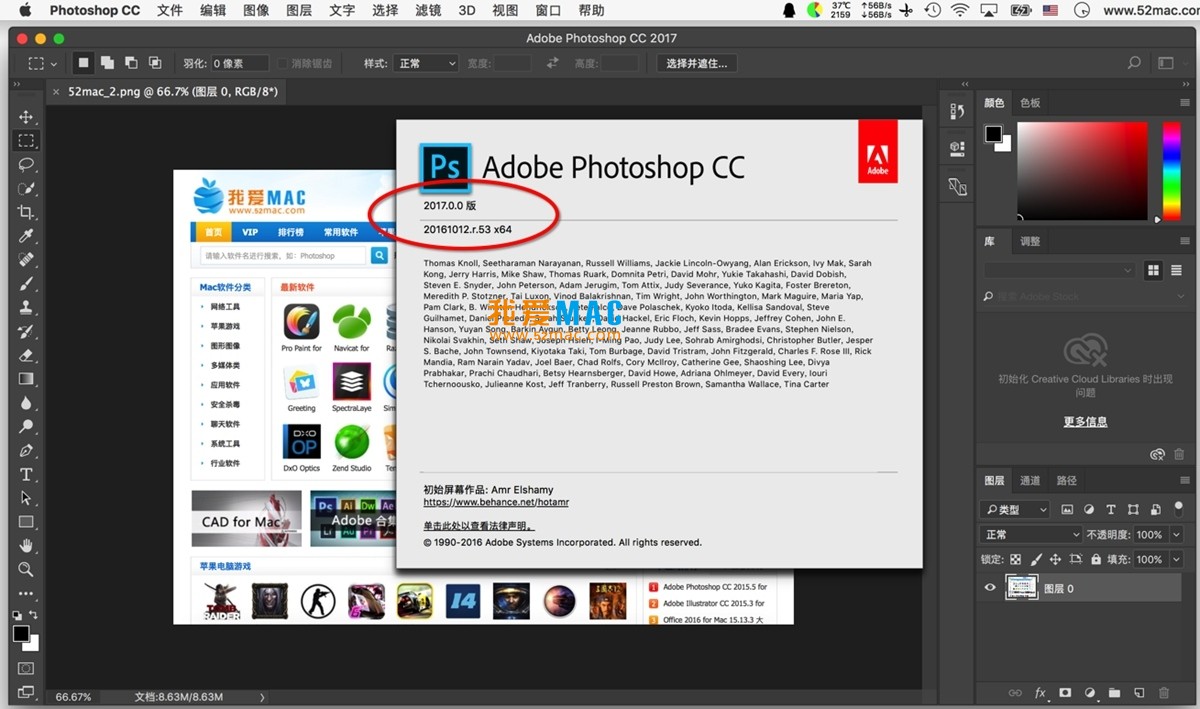Select the Eraser tool

tap(26, 355)
